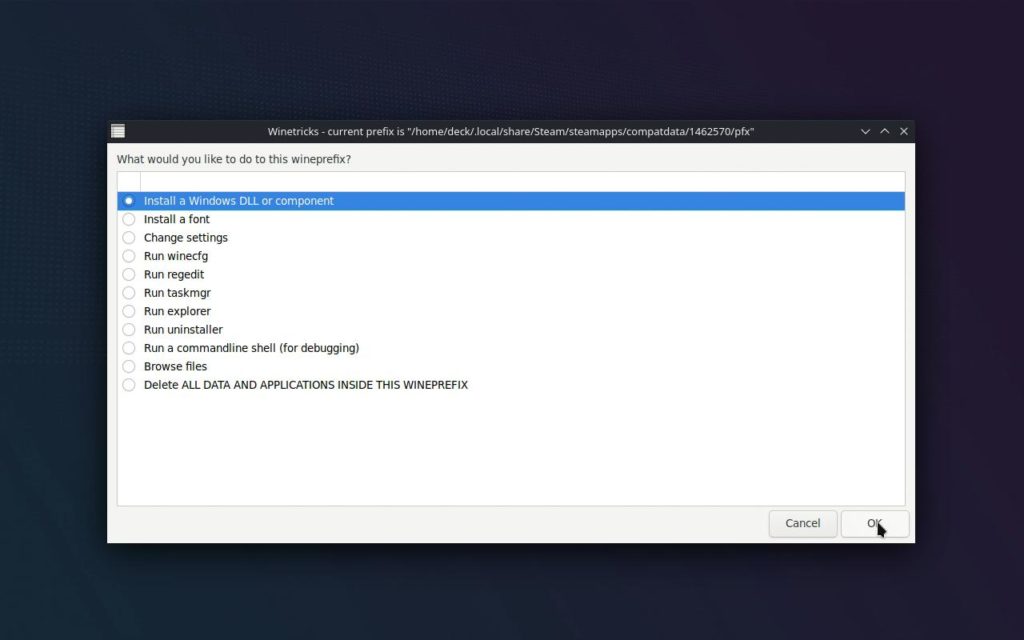Select 'Run a commandline shell' radio button
This screenshot has width=1024, height=640.
click(129, 348)
